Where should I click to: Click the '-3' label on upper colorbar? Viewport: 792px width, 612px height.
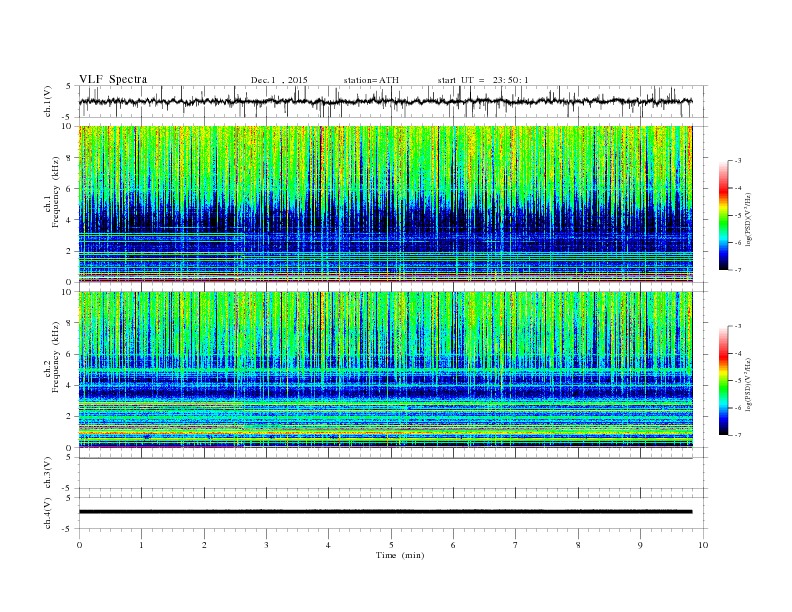click(x=738, y=161)
